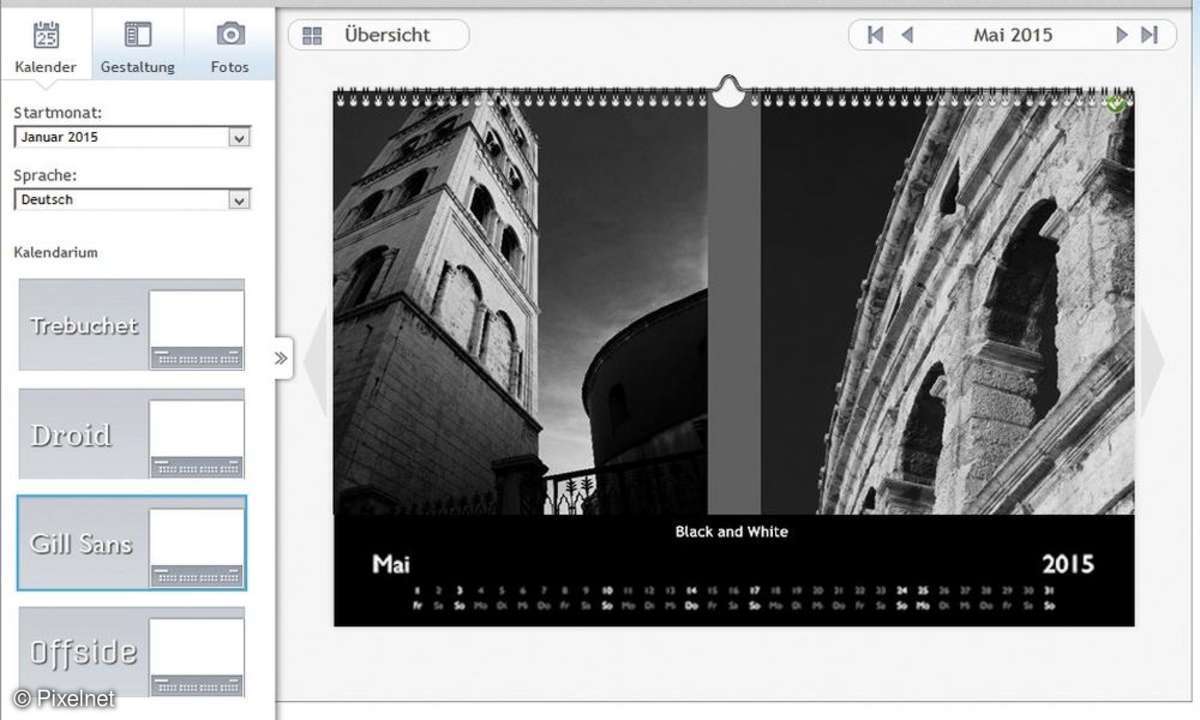Click the Kalendarium section label
1200x720 pixels.
click(56, 253)
